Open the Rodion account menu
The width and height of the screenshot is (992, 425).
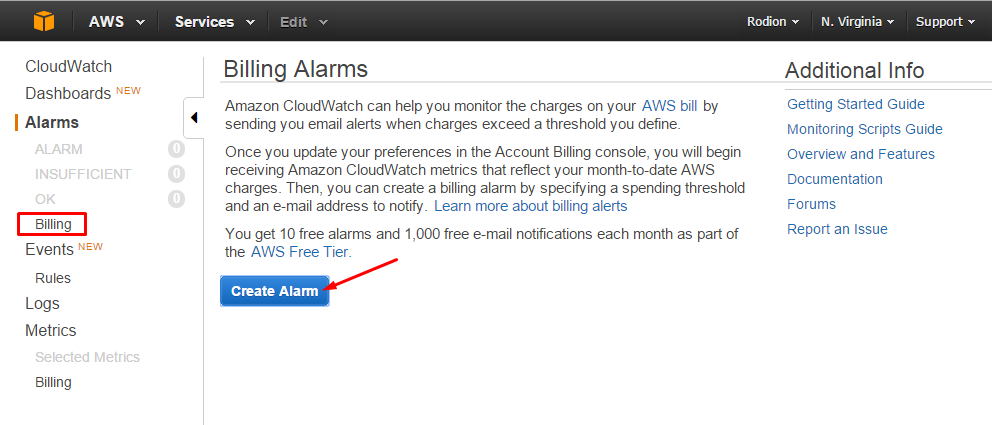point(775,22)
